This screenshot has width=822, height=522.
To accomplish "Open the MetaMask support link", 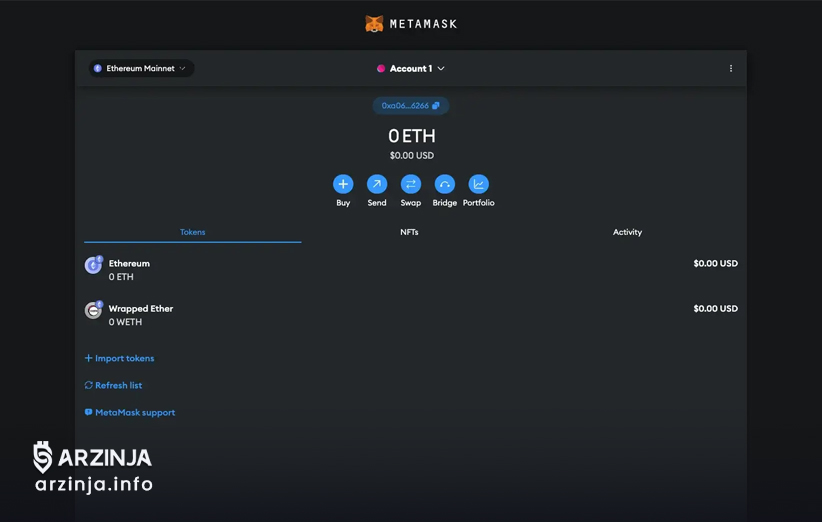I will [130, 412].
